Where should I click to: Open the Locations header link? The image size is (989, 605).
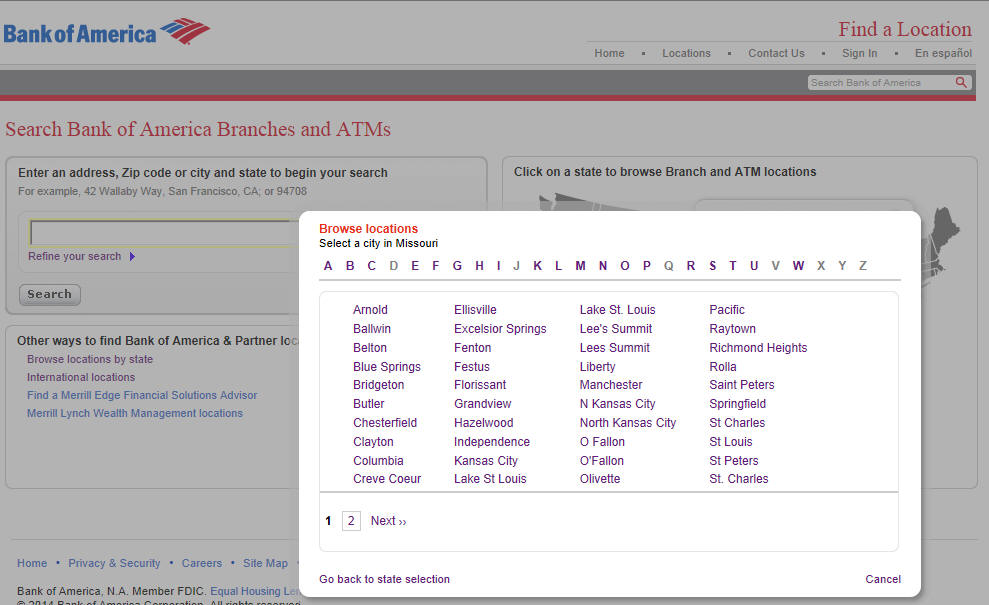pos(686,53)
